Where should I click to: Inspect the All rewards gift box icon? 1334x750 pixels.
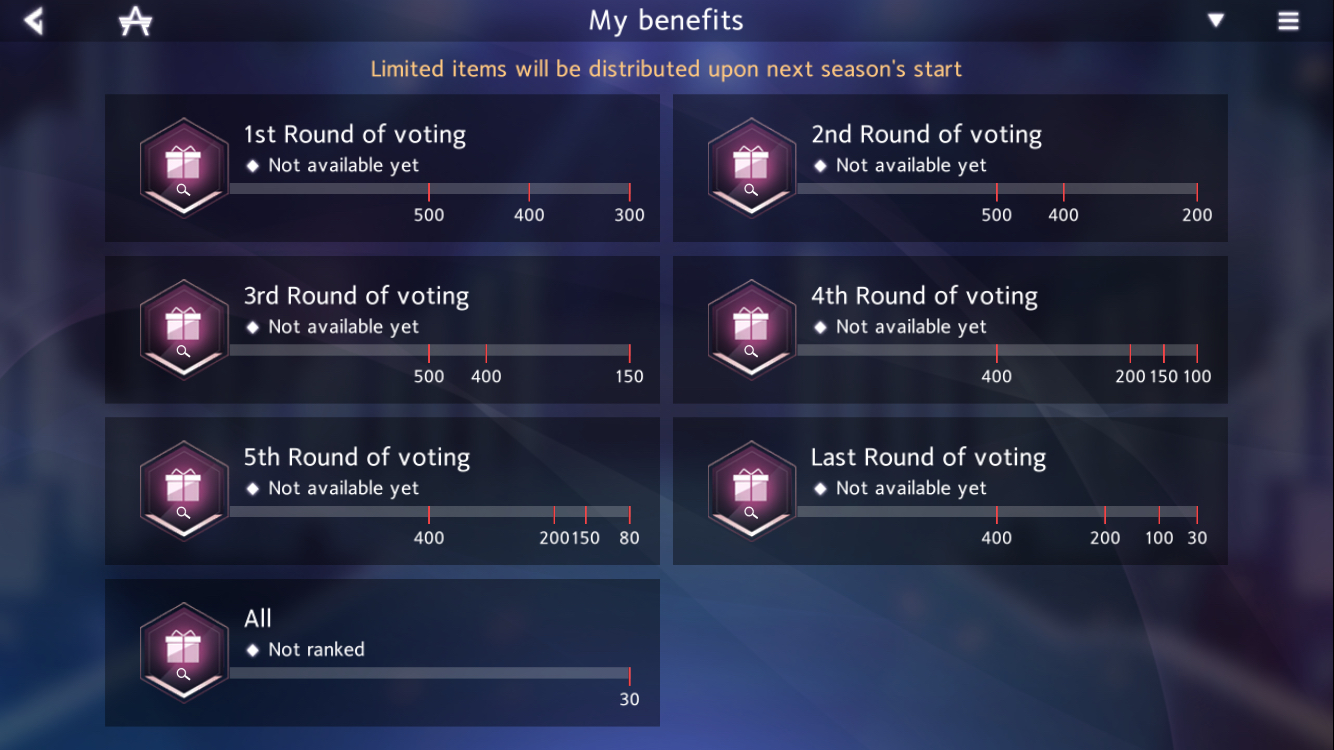(x=184, y=652)
